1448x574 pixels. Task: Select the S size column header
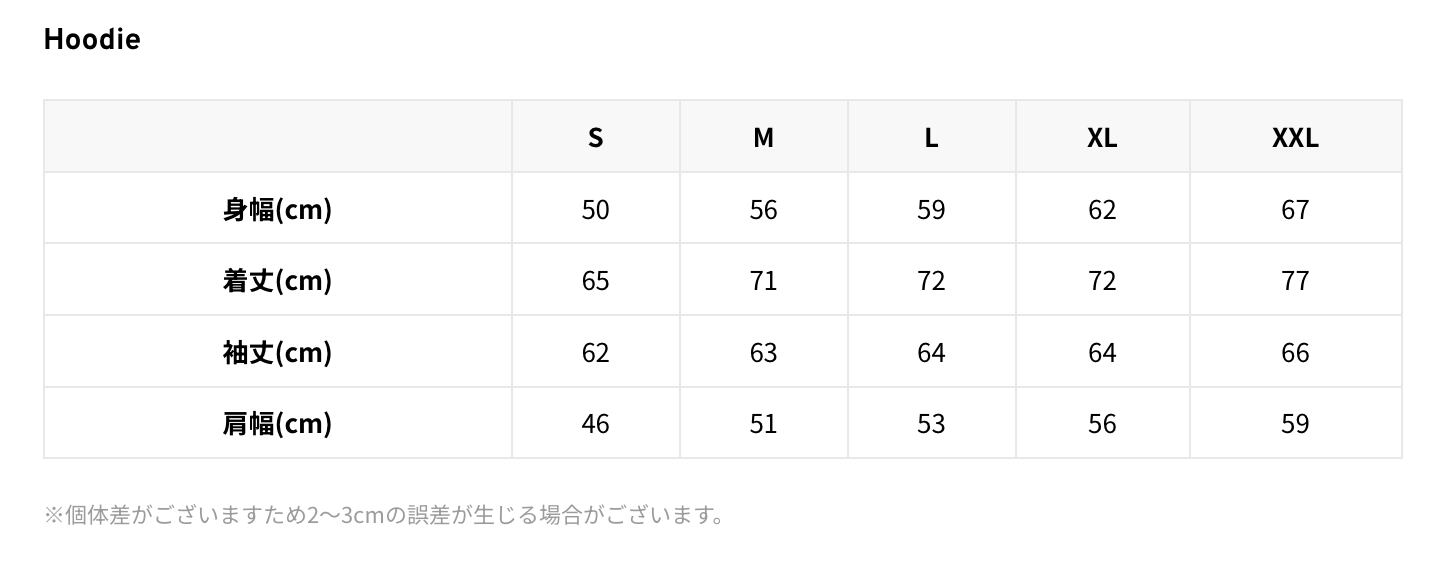click(595, 137)
